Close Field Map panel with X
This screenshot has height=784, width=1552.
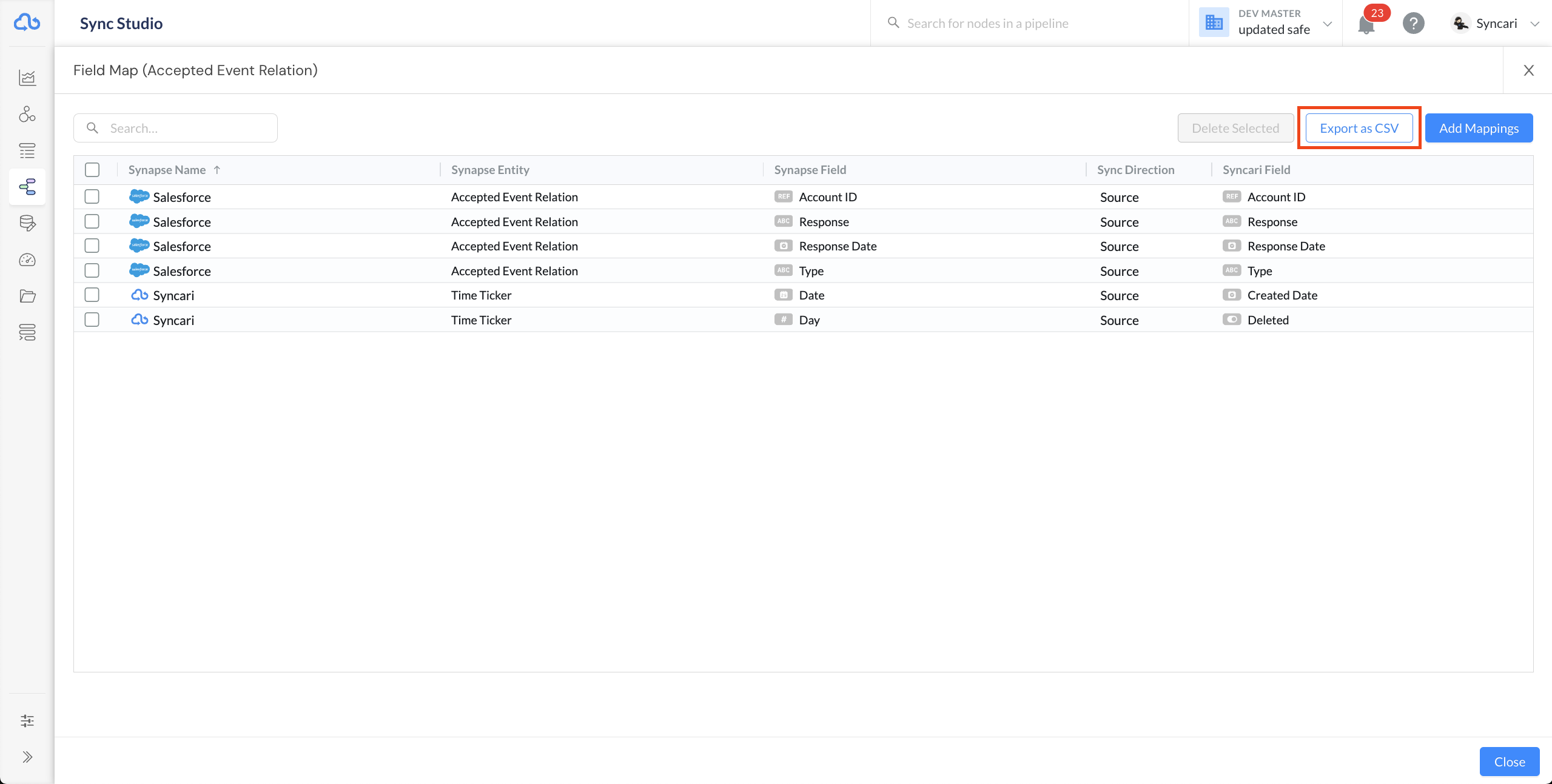tap(1529, 70)
